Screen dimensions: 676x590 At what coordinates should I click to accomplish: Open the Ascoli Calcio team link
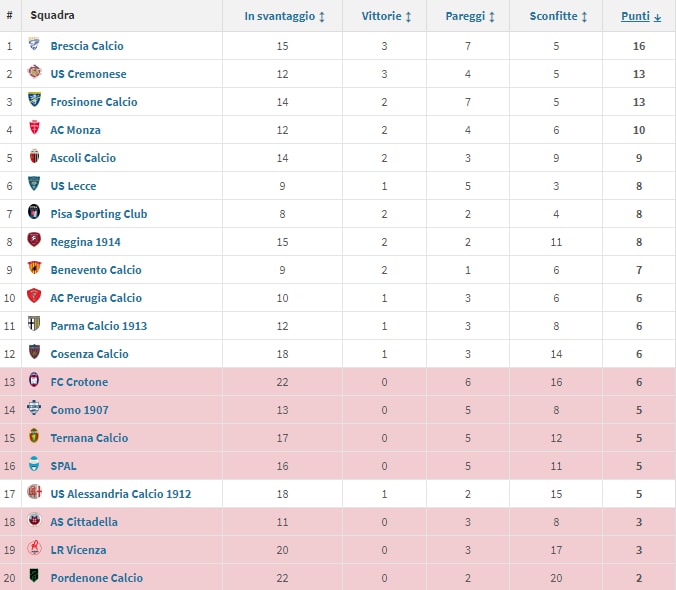(x=83, y=158)
